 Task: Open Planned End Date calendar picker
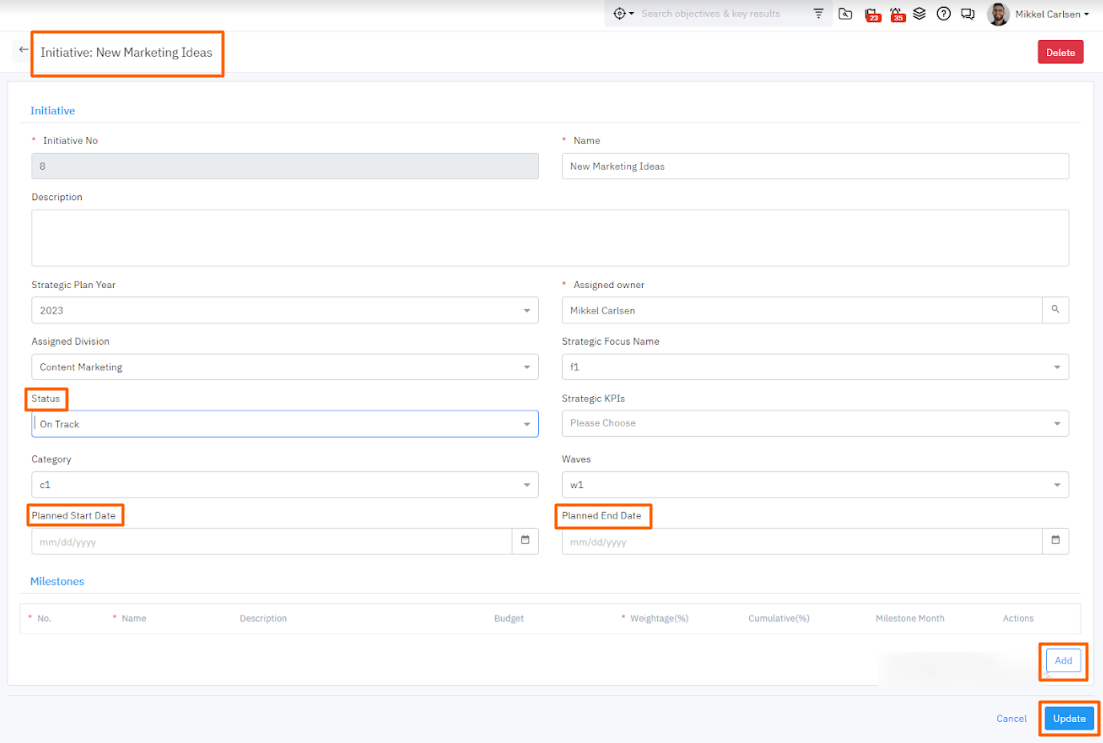(1055, 541)
